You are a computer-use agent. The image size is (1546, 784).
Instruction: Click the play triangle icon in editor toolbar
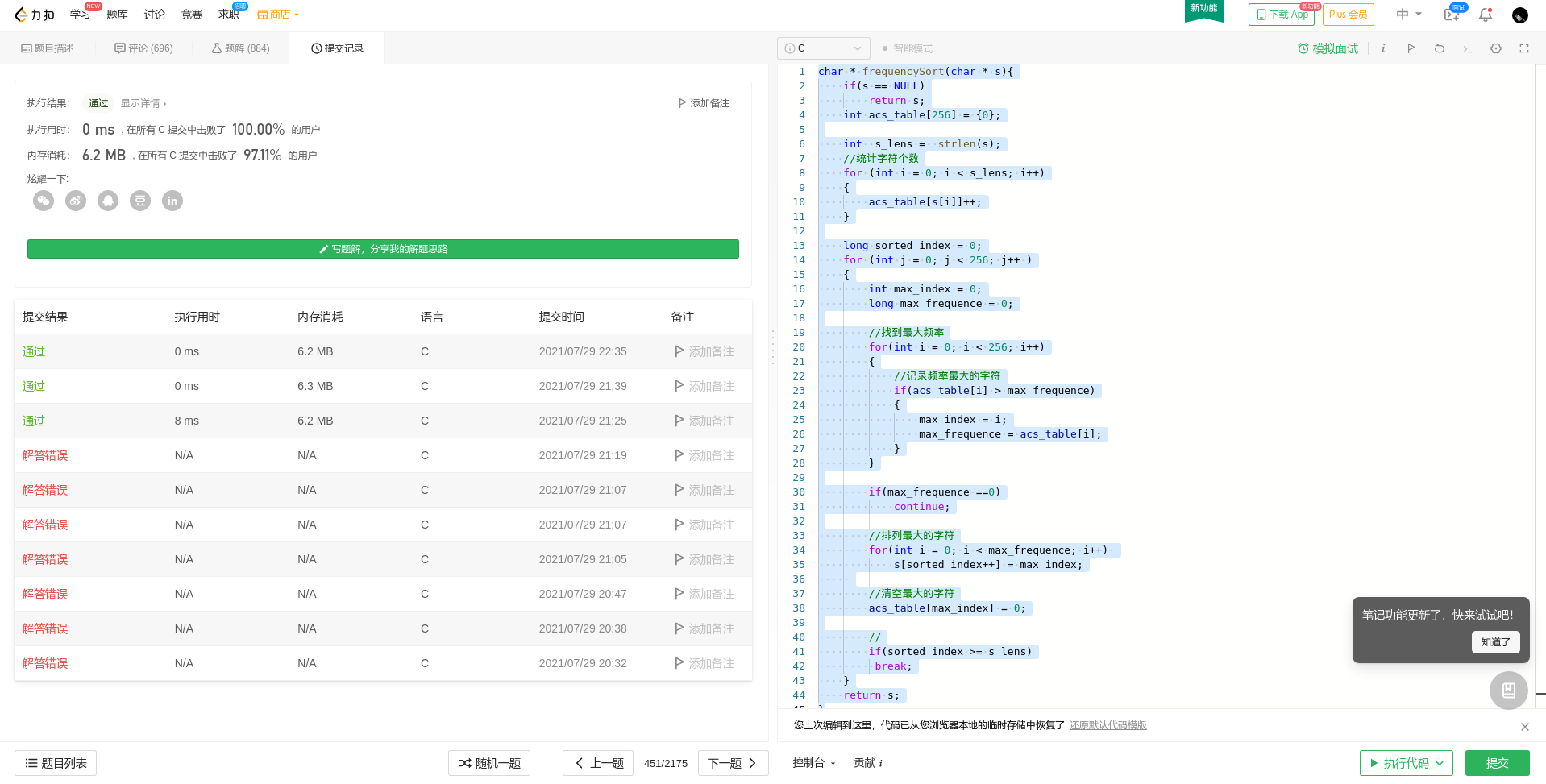click(1411, 48)
